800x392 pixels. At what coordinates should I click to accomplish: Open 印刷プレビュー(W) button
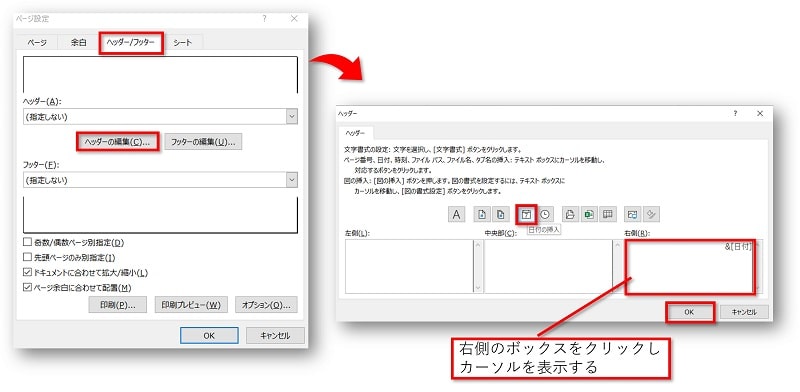[x=191, y=305]
